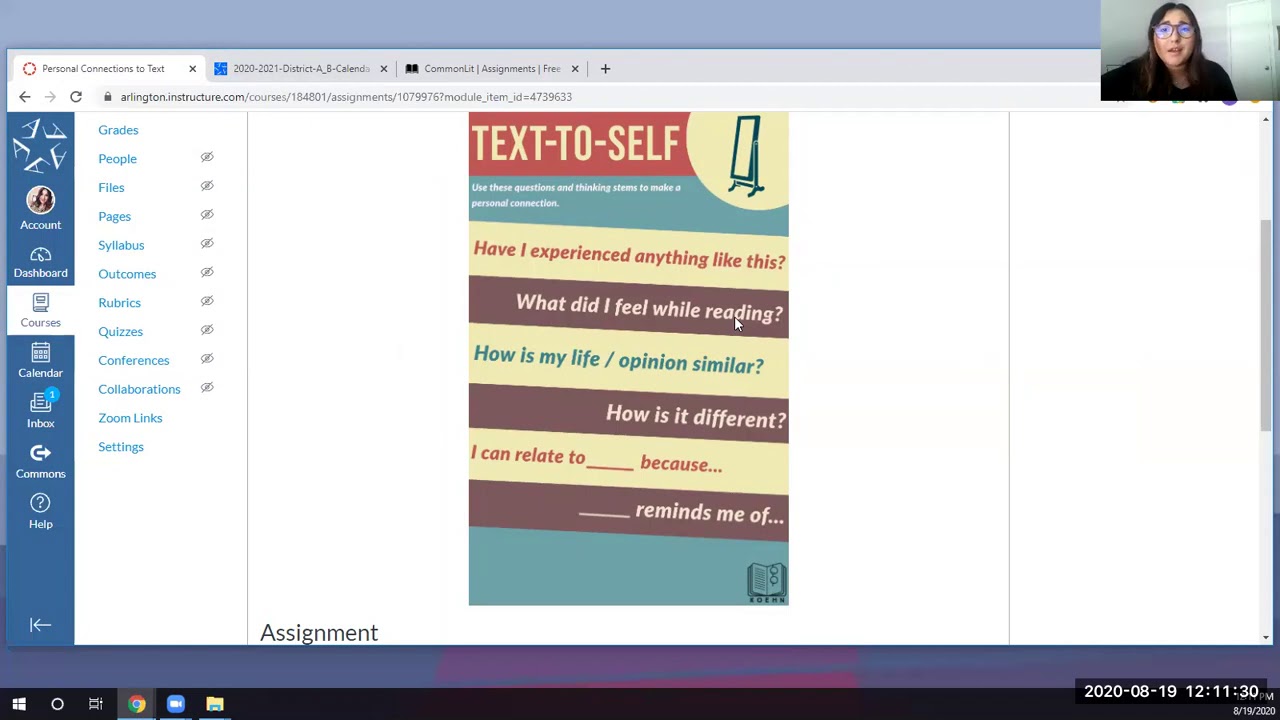1280x720 pixels.
Task: Open File Explorer from the taskbar
Action: [215, 704]
